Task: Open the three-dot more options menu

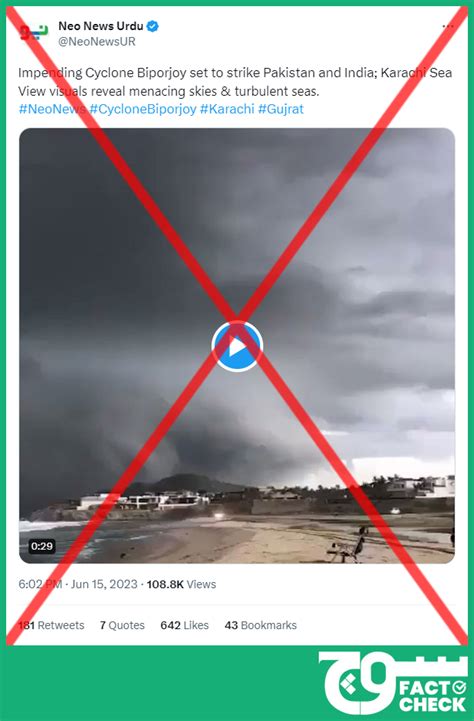Action: [x=448, y=26]
